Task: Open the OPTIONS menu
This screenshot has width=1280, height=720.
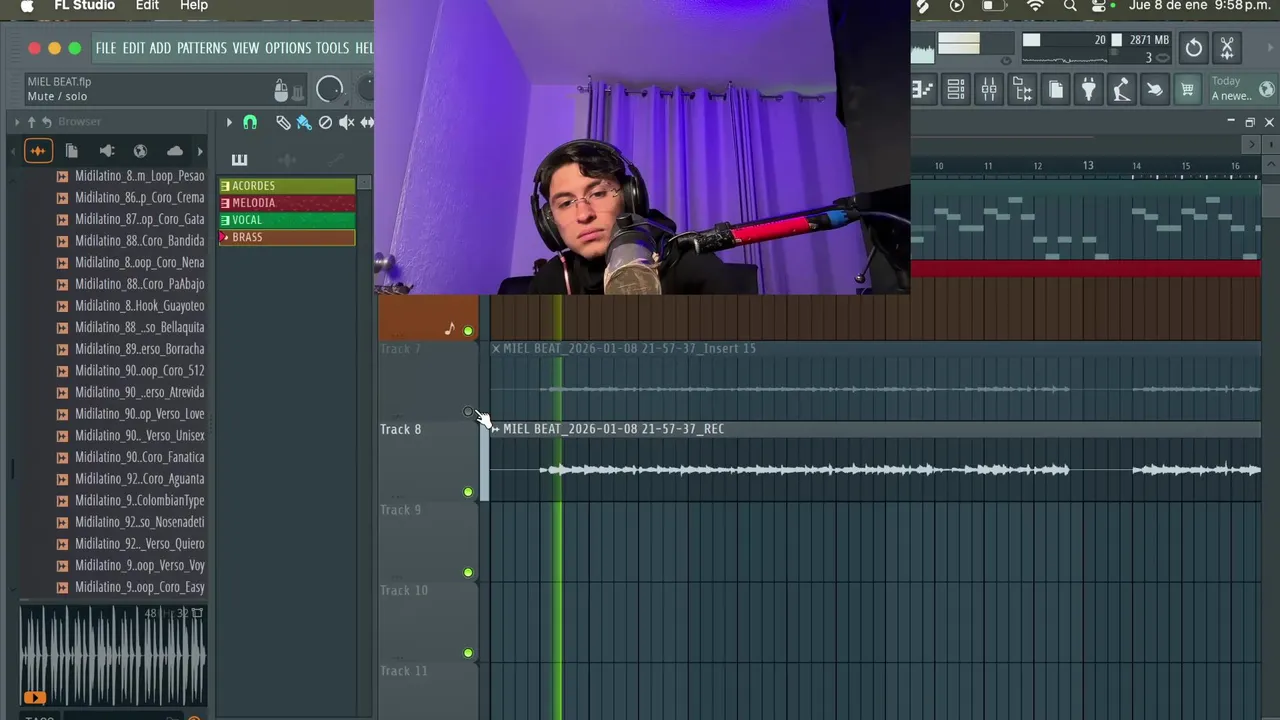Action: (x=288, y=48)
